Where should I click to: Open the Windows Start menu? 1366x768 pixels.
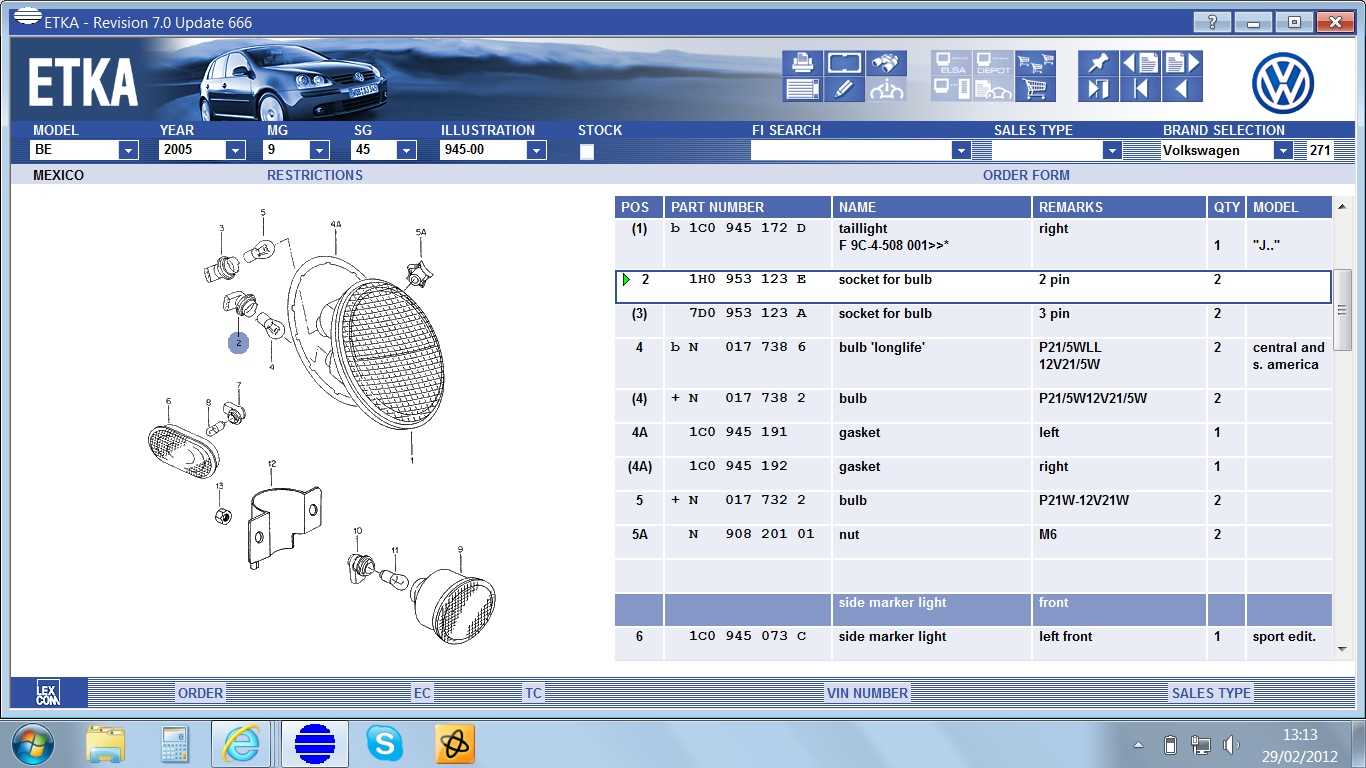click(x=33, y=744)
